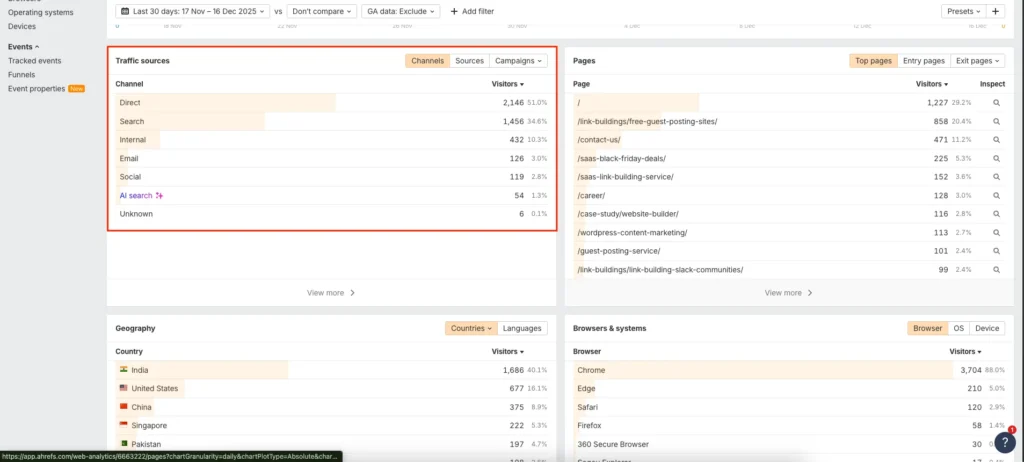Click the India flag icon
This screenshot has height=462, width=1024.
tap(123, 370)
